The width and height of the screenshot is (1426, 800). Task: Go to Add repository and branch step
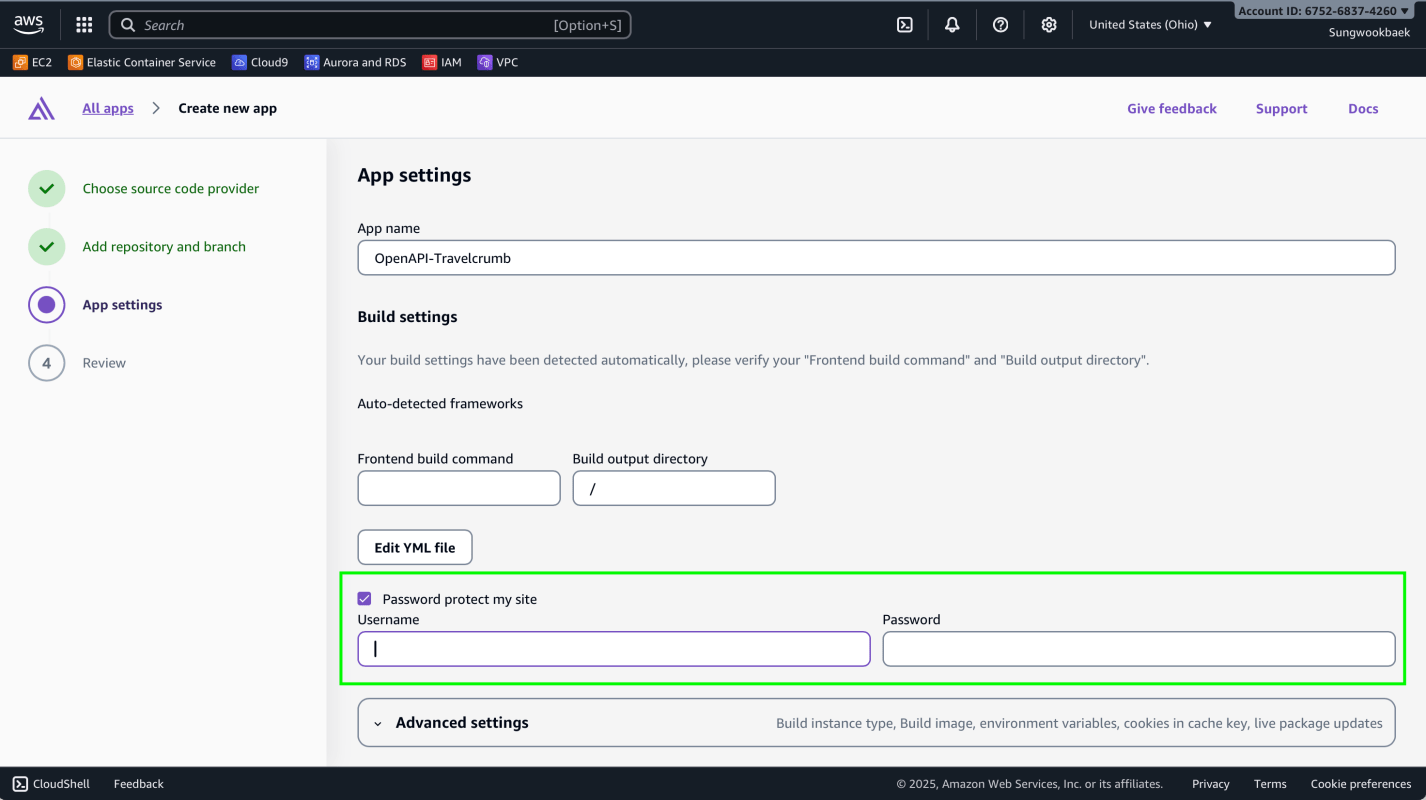click(164, 247)
